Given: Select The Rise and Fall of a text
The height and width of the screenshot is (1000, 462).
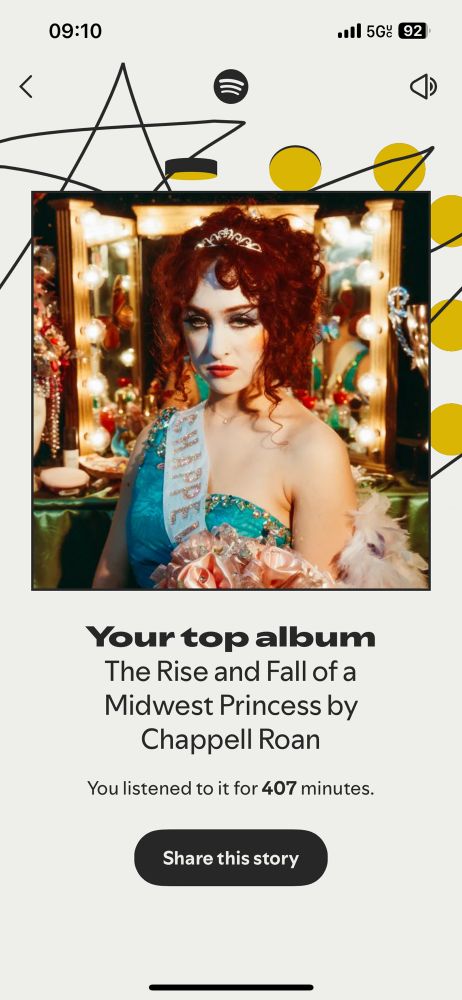Looking at the screenshot, I should click(230, 671).
